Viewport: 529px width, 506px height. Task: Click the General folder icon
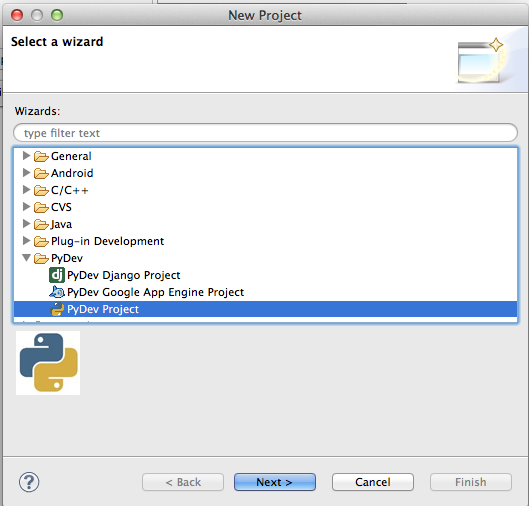tap(41, 156)
